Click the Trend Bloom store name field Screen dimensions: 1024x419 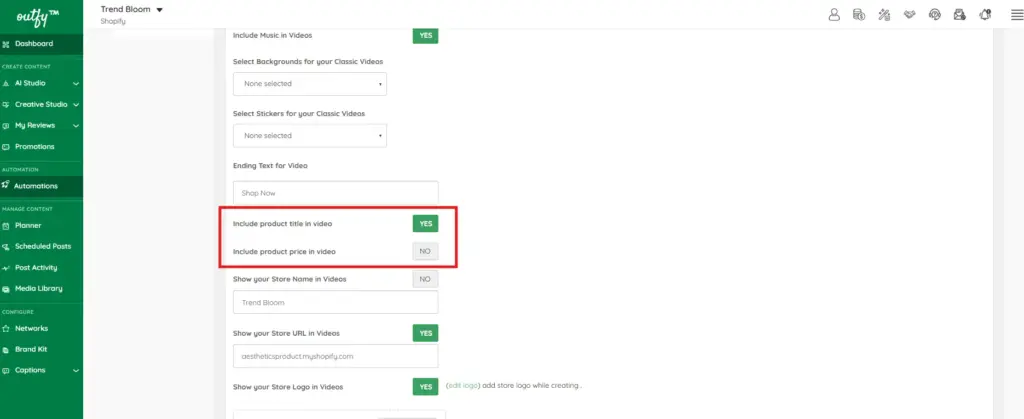point(336,302)
